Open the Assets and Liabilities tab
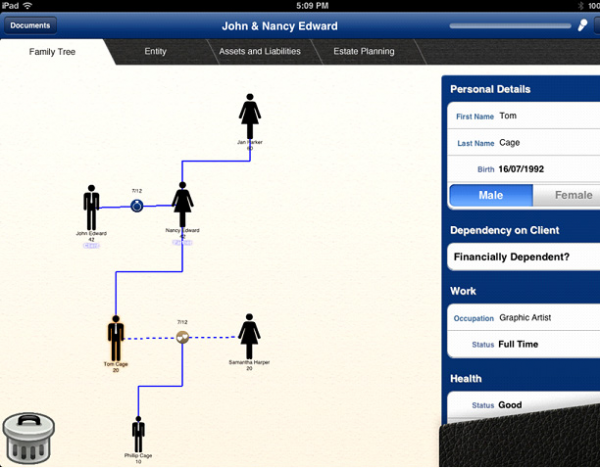600x468 pixels. click(x=259, y=51)
